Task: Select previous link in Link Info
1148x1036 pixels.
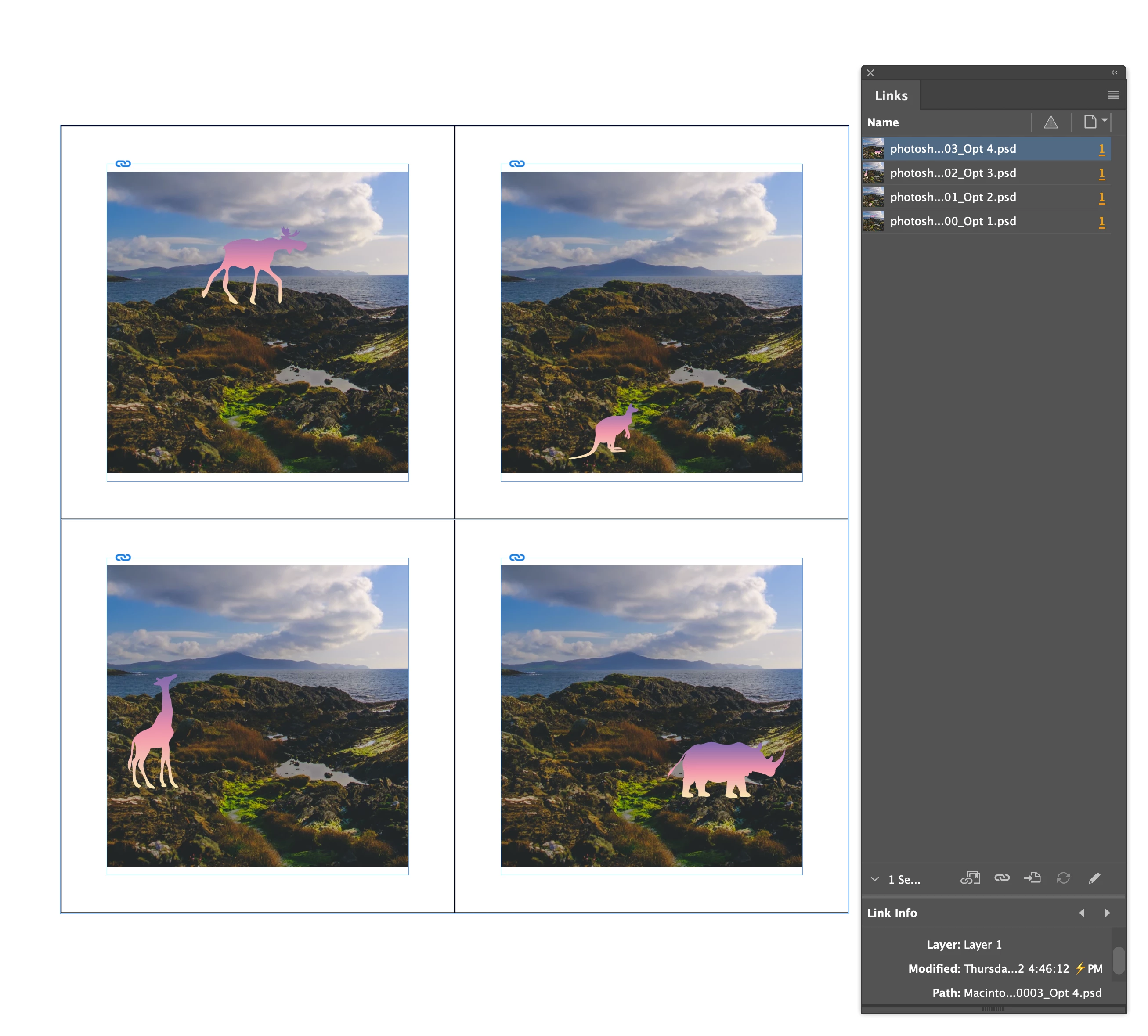Action: point(1082,913)
